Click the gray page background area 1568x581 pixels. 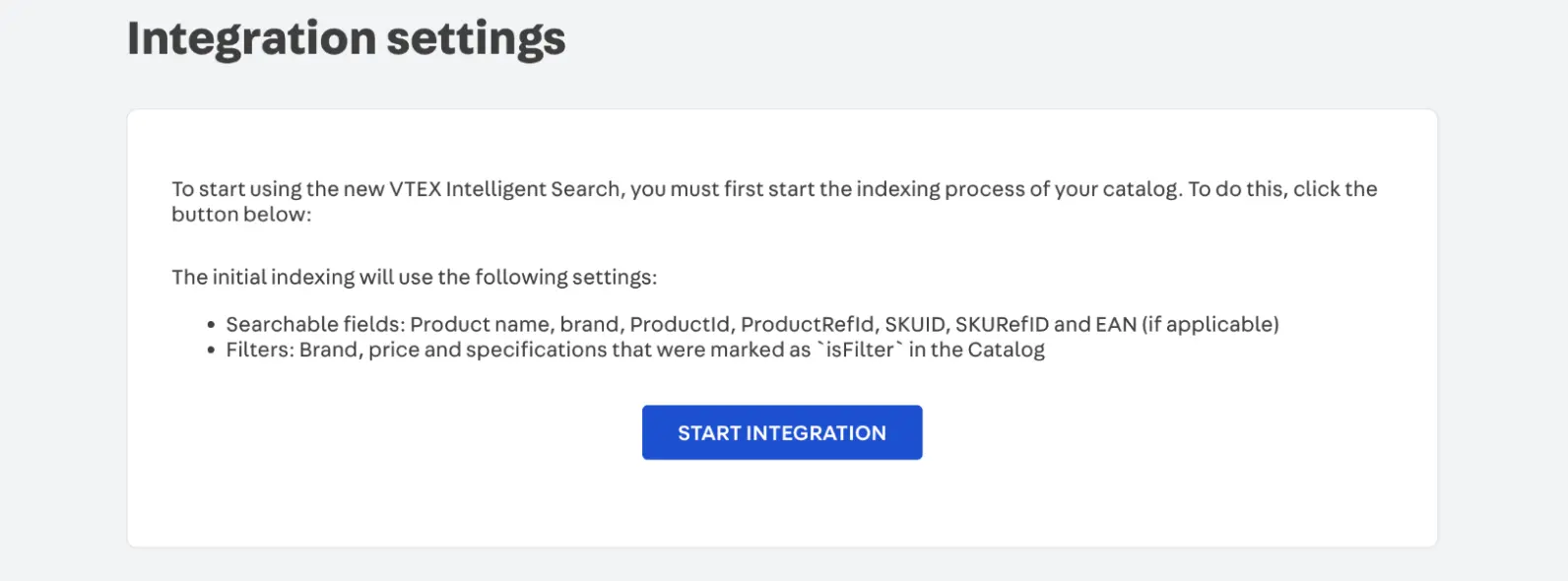59,295
